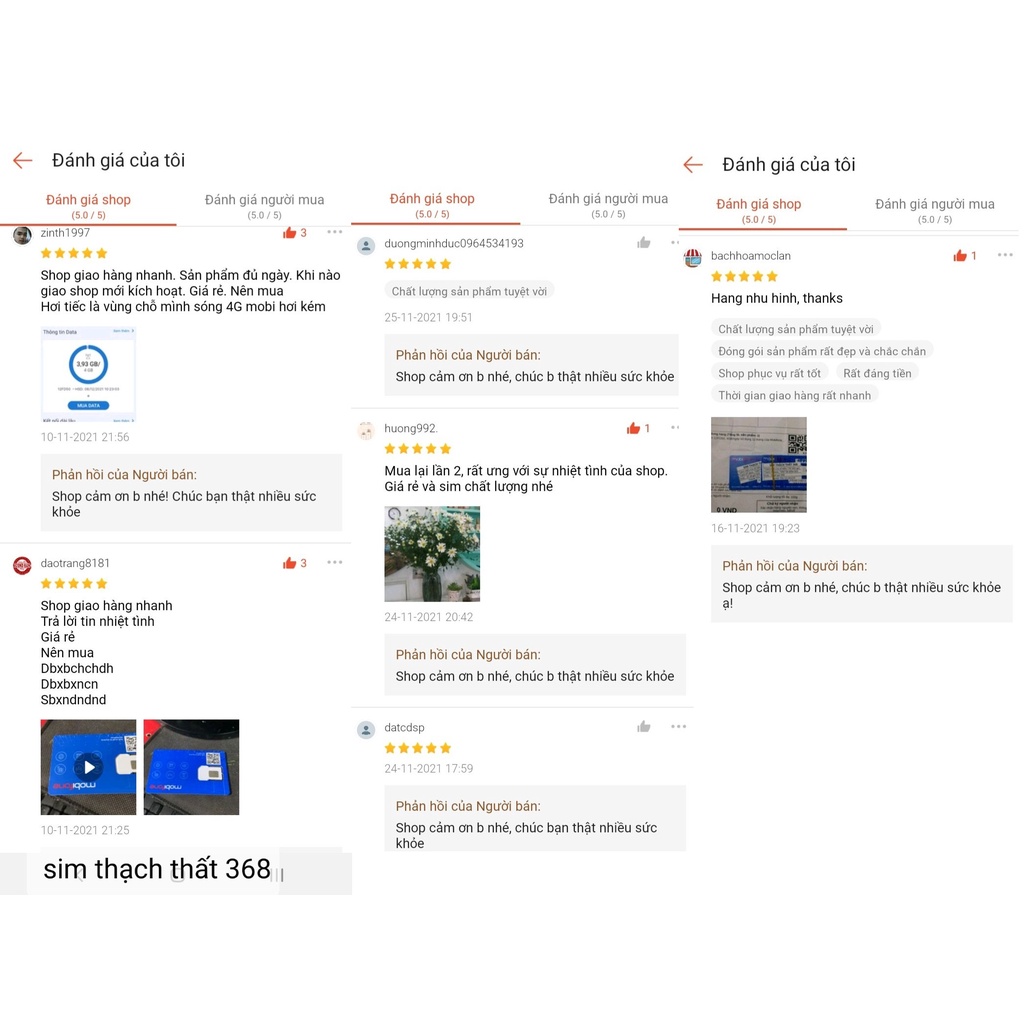
Task: Switch to right panel 'Đánh giá shop' tab
Action: (758, 210)
